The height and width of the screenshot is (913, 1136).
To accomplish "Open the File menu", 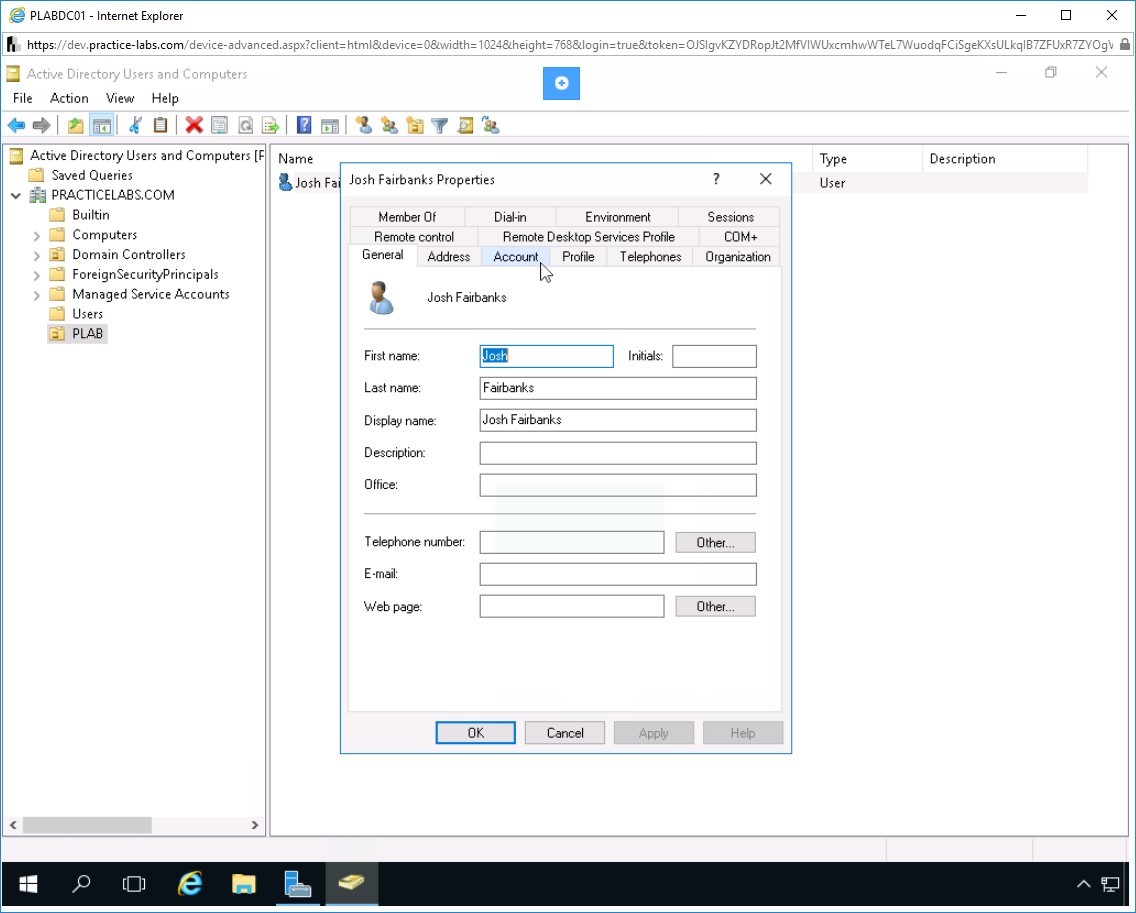I will point(22,98).
